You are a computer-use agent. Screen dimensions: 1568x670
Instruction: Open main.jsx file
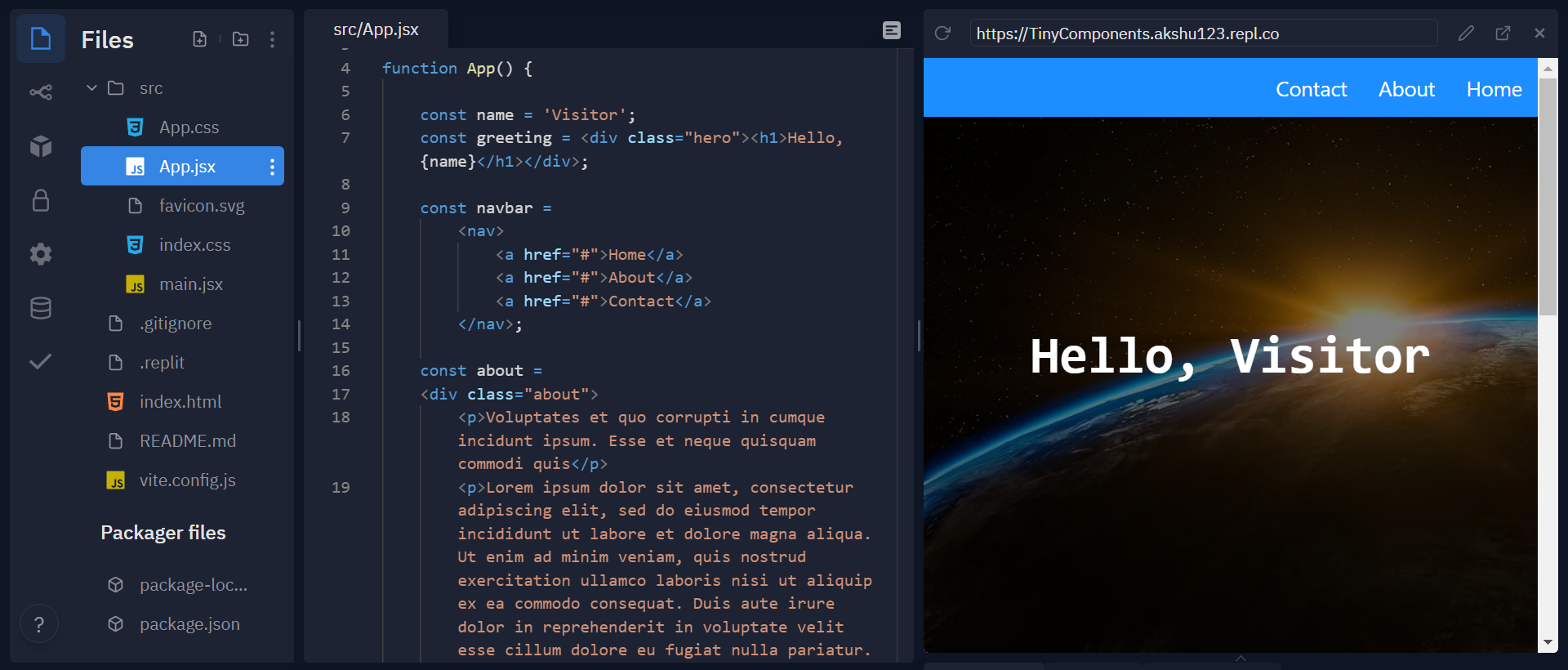point(182,284)
